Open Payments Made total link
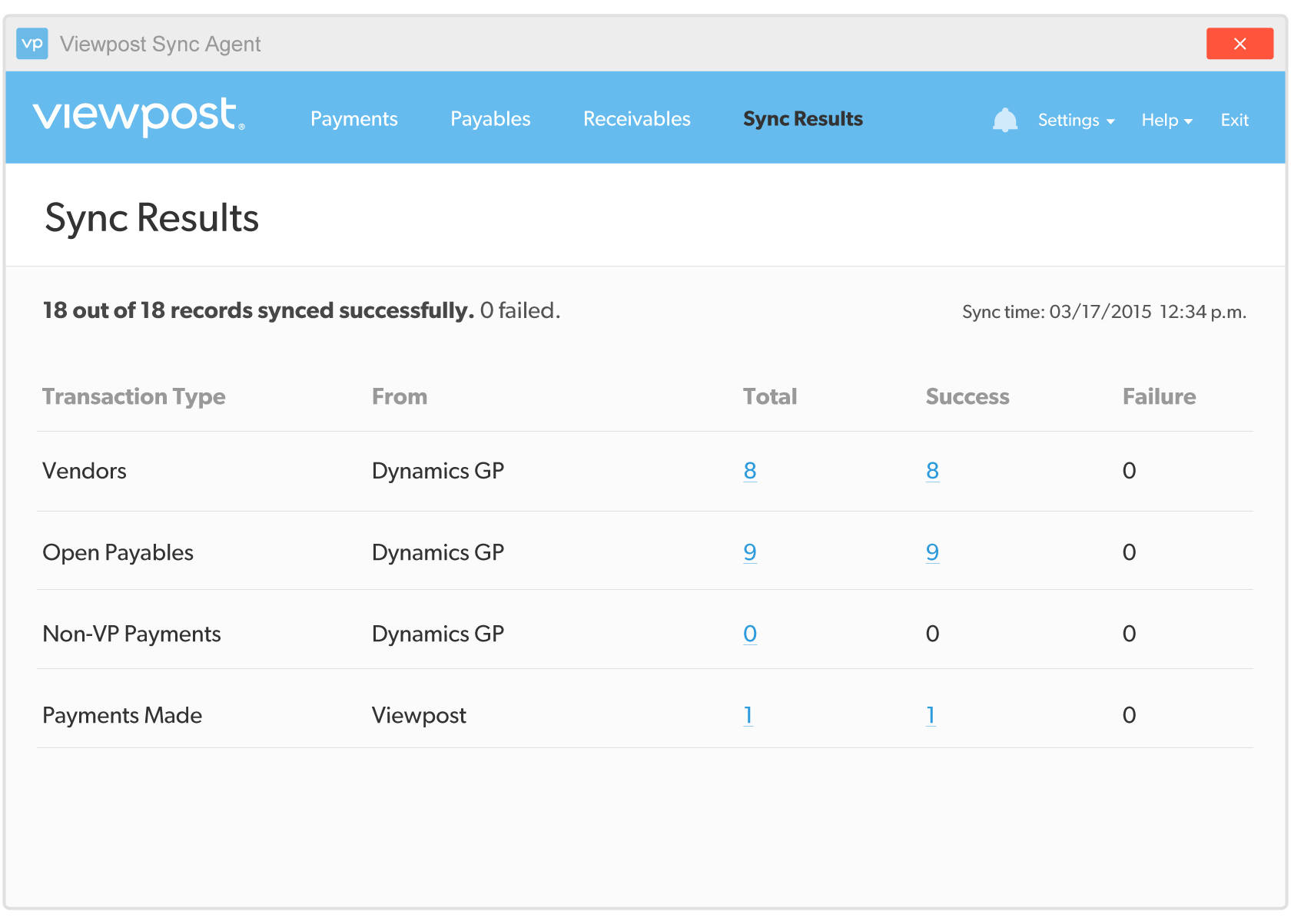Image resolution: width=1291 pixels, height=924 pixels. tap(748, 715)
